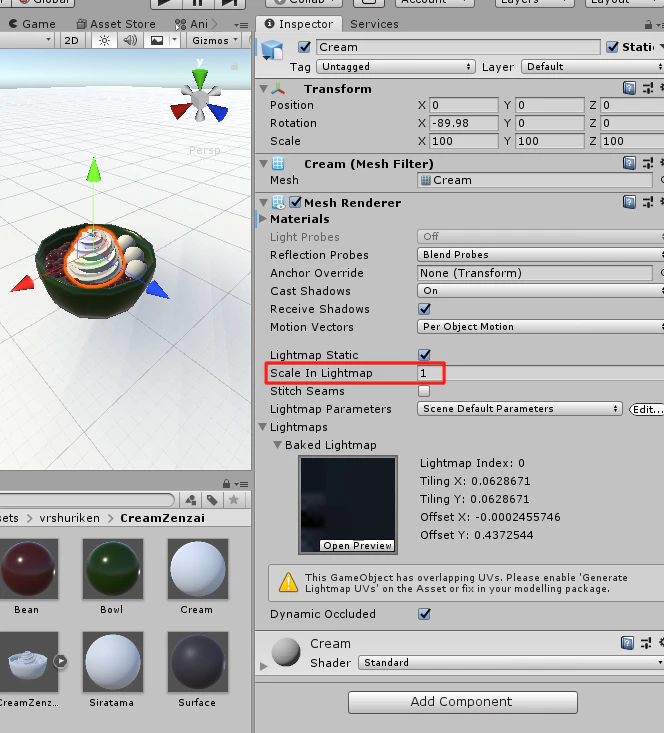Toggle the Dynamic Occluded checkbox
Screen dimensions: 664x733
(425, 614)
